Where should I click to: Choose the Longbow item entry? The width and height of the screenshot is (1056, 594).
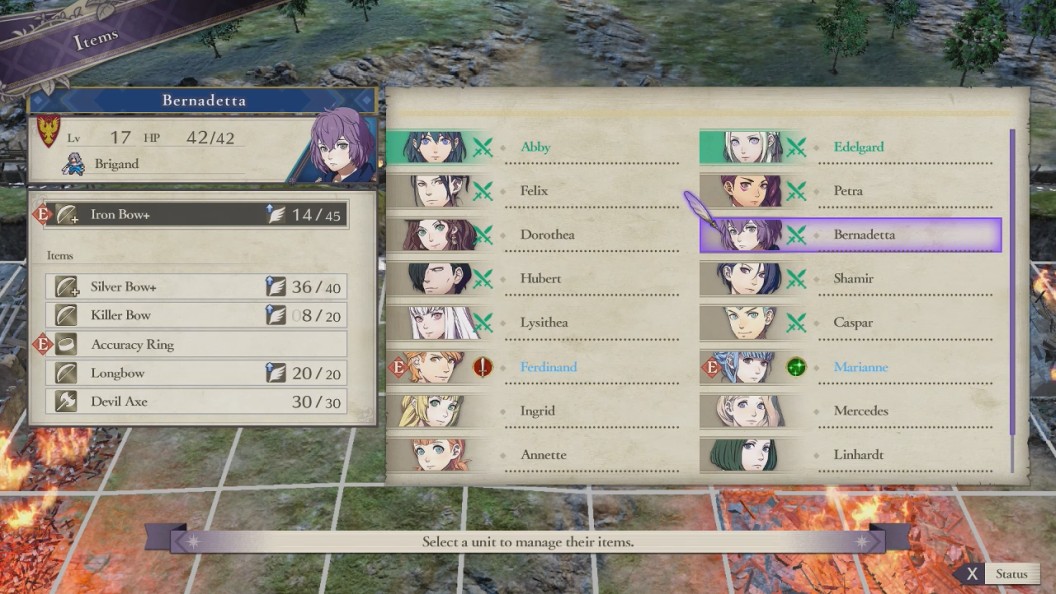(196, 373)
